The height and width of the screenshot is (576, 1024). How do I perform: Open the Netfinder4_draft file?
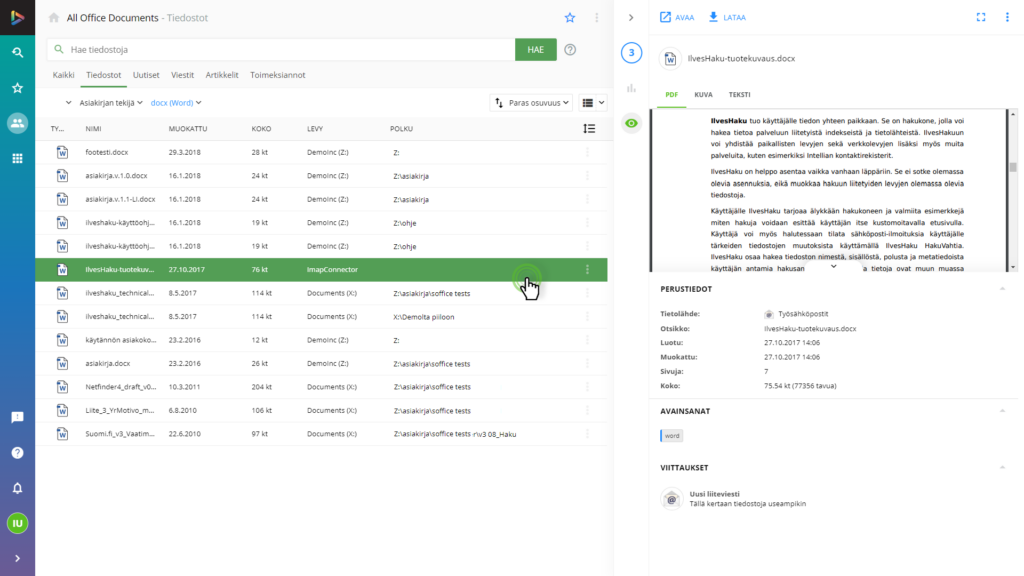coord(121,387)
